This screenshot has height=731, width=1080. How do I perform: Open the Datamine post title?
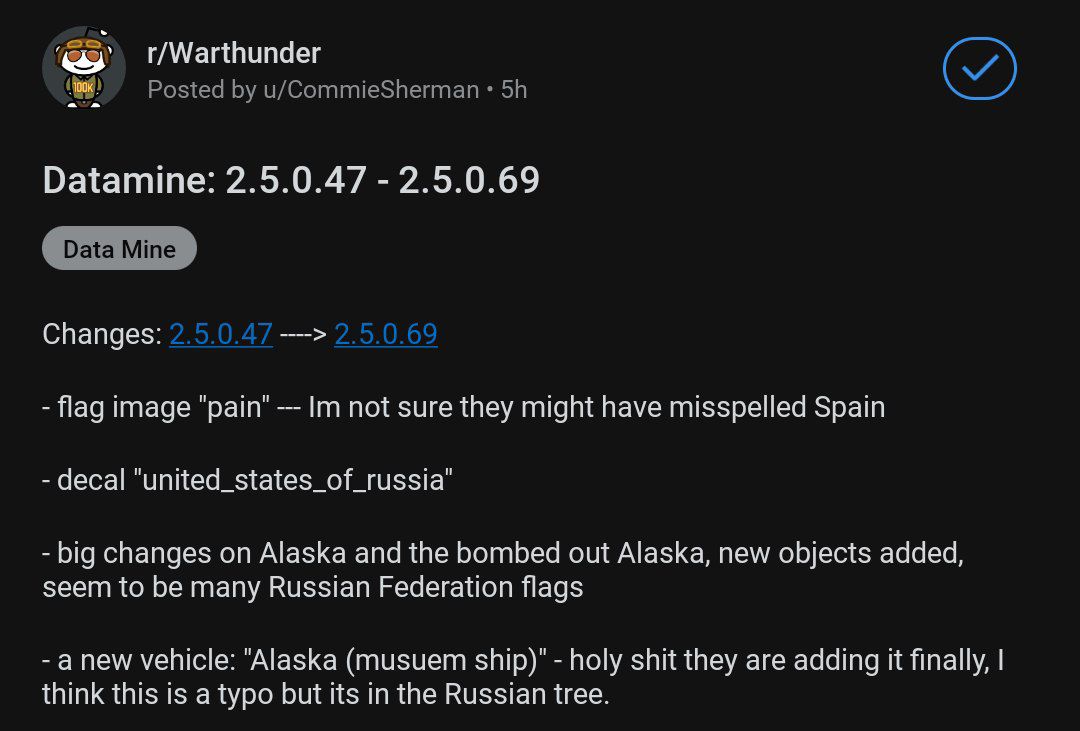[x=291, y=180]
